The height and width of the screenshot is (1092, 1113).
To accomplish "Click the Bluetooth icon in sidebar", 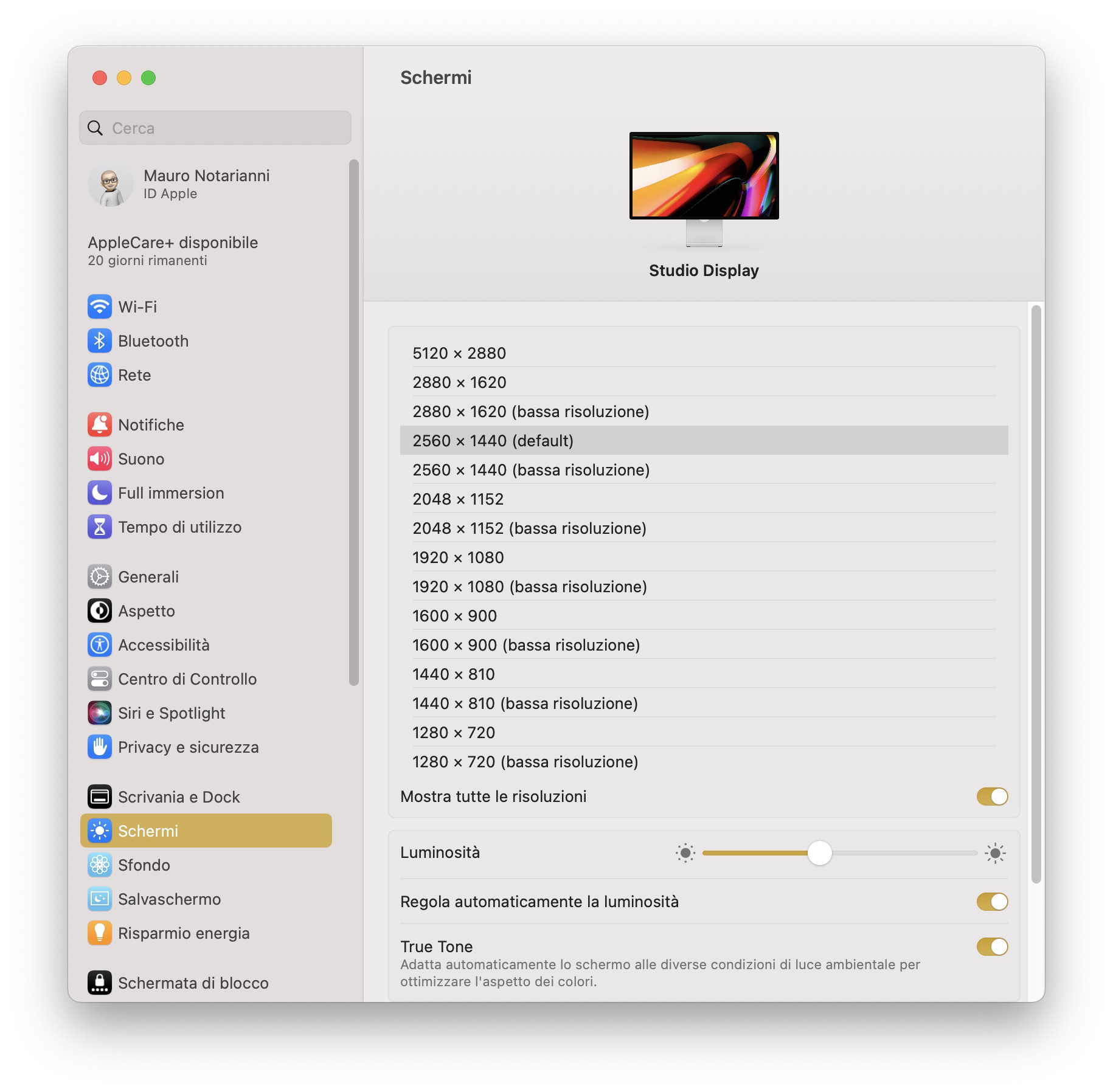I will 100,340.
